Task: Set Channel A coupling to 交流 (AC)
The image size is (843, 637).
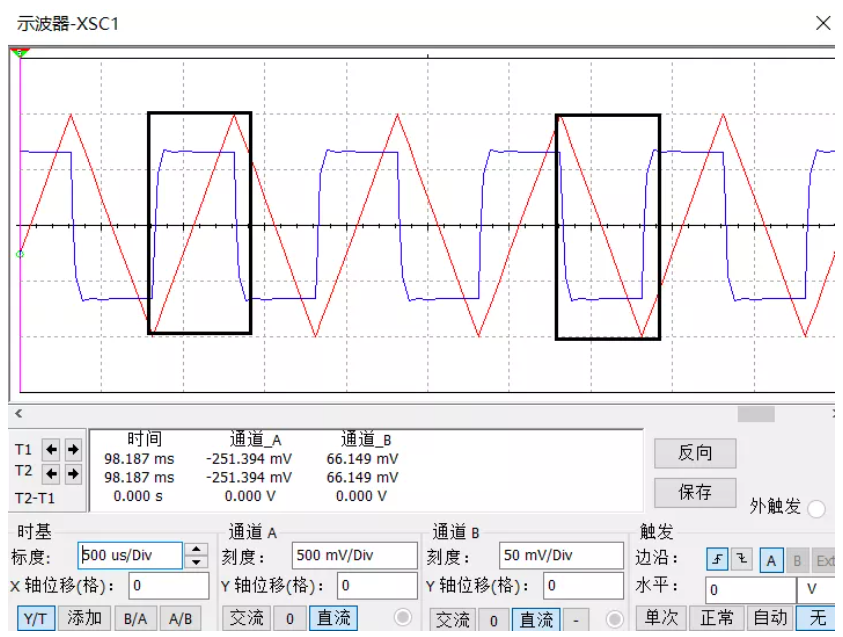Action: [246, 619]
